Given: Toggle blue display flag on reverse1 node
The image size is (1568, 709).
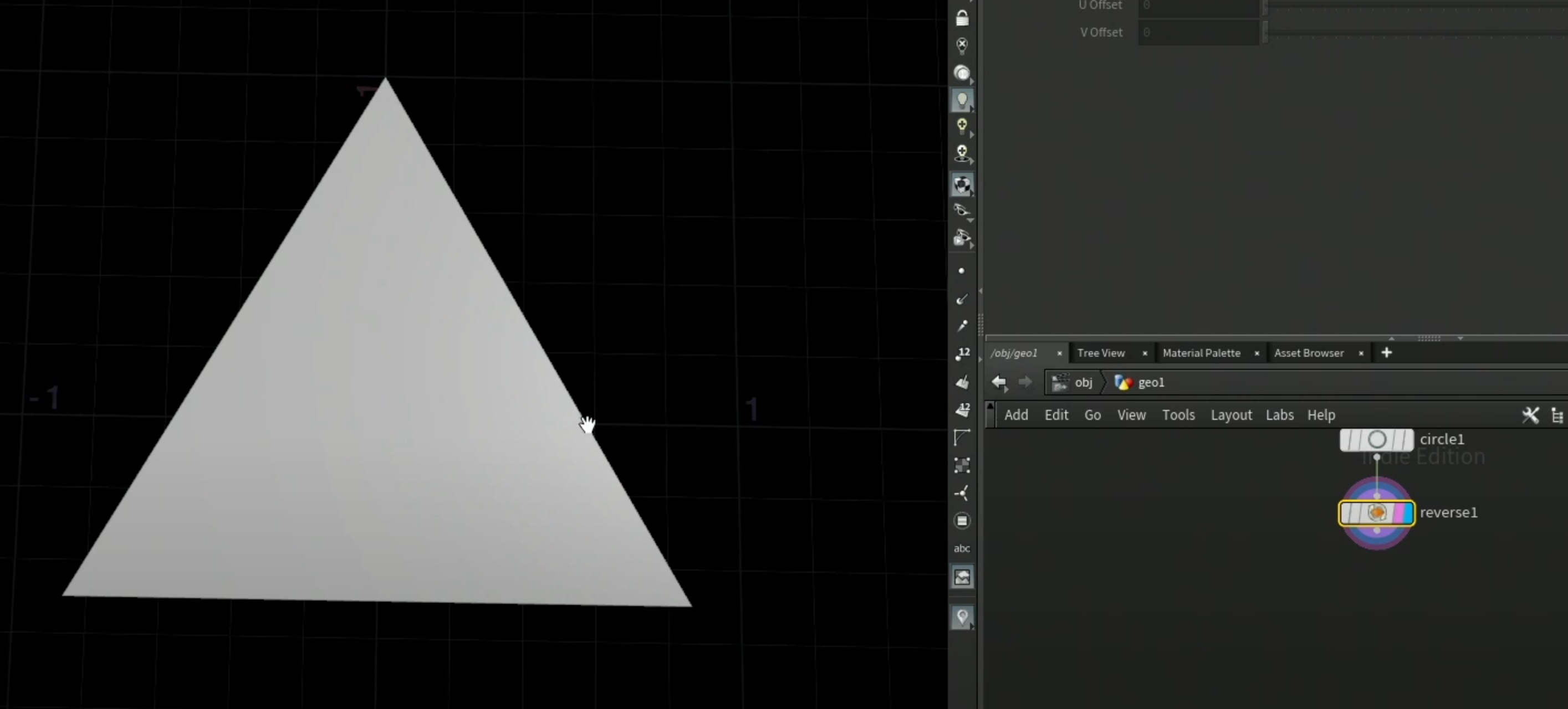Looking at the screenshot, I should (x=1406, y=512).
